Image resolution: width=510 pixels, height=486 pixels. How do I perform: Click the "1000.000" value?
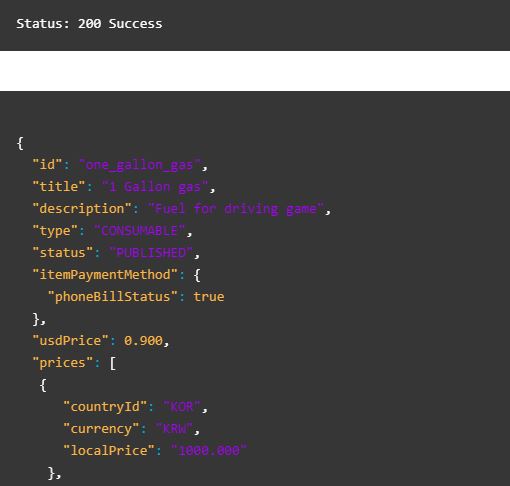click(x=209, y=451)
